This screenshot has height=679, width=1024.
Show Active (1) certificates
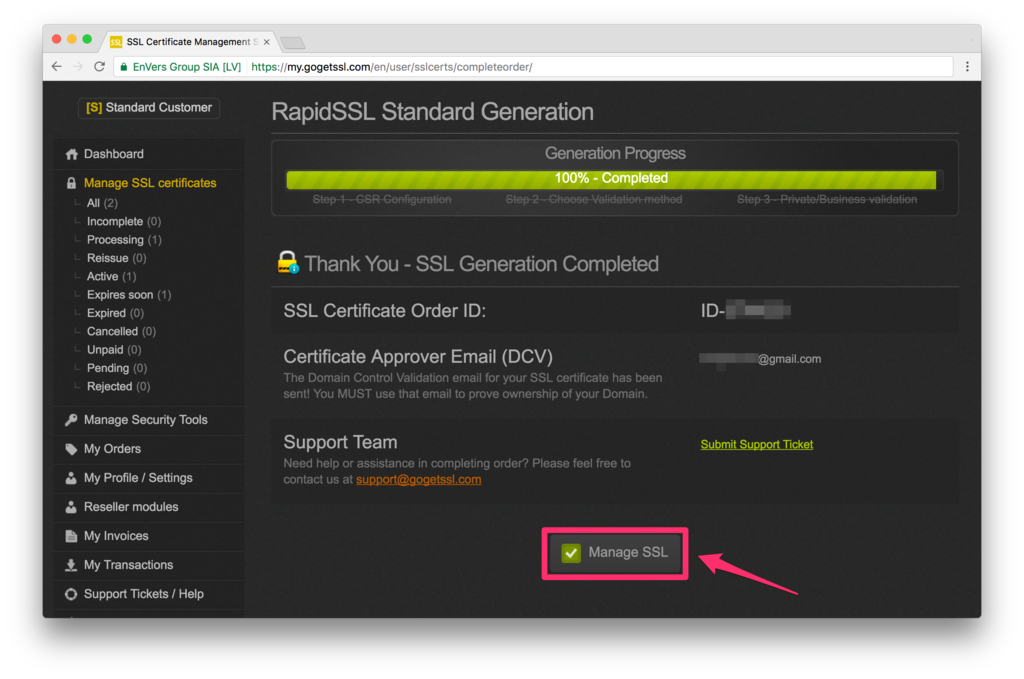112,276
